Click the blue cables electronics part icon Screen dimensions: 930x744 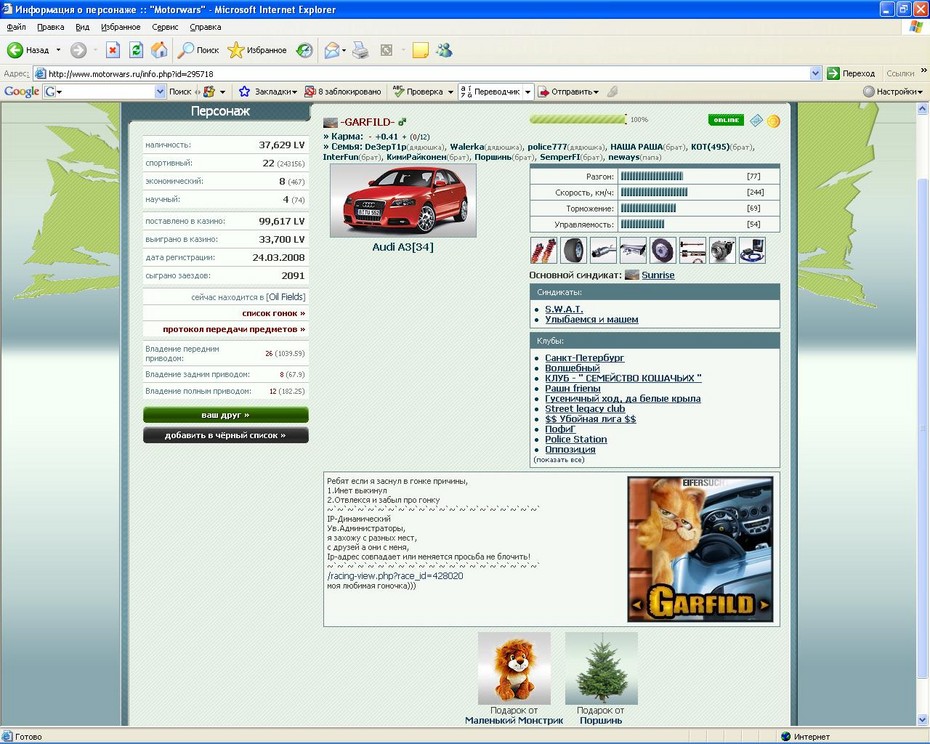752,250
